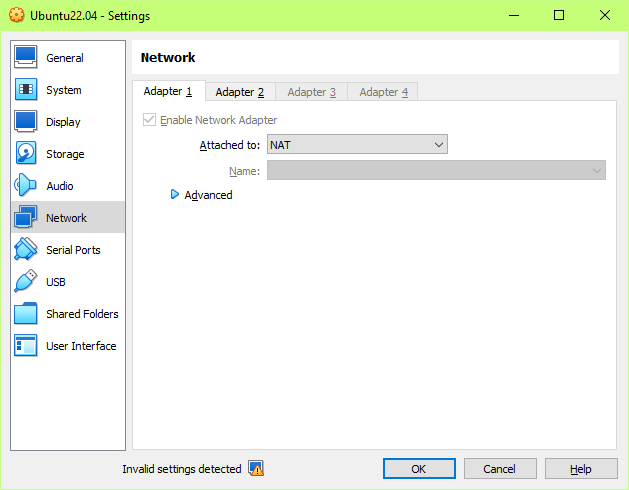Click the Serial Ports connector icon

coord(26,249)
